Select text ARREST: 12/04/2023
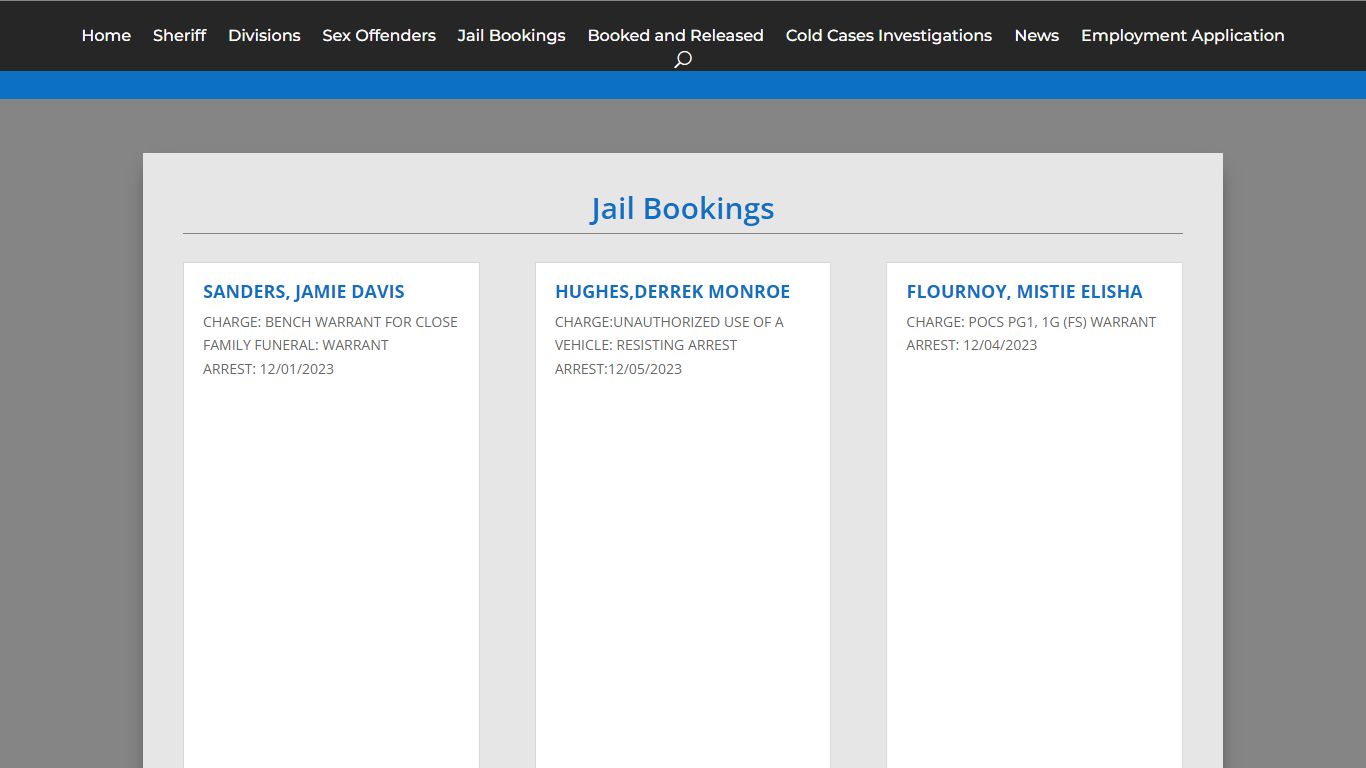Screen dimensions: 1366x768 972,345
